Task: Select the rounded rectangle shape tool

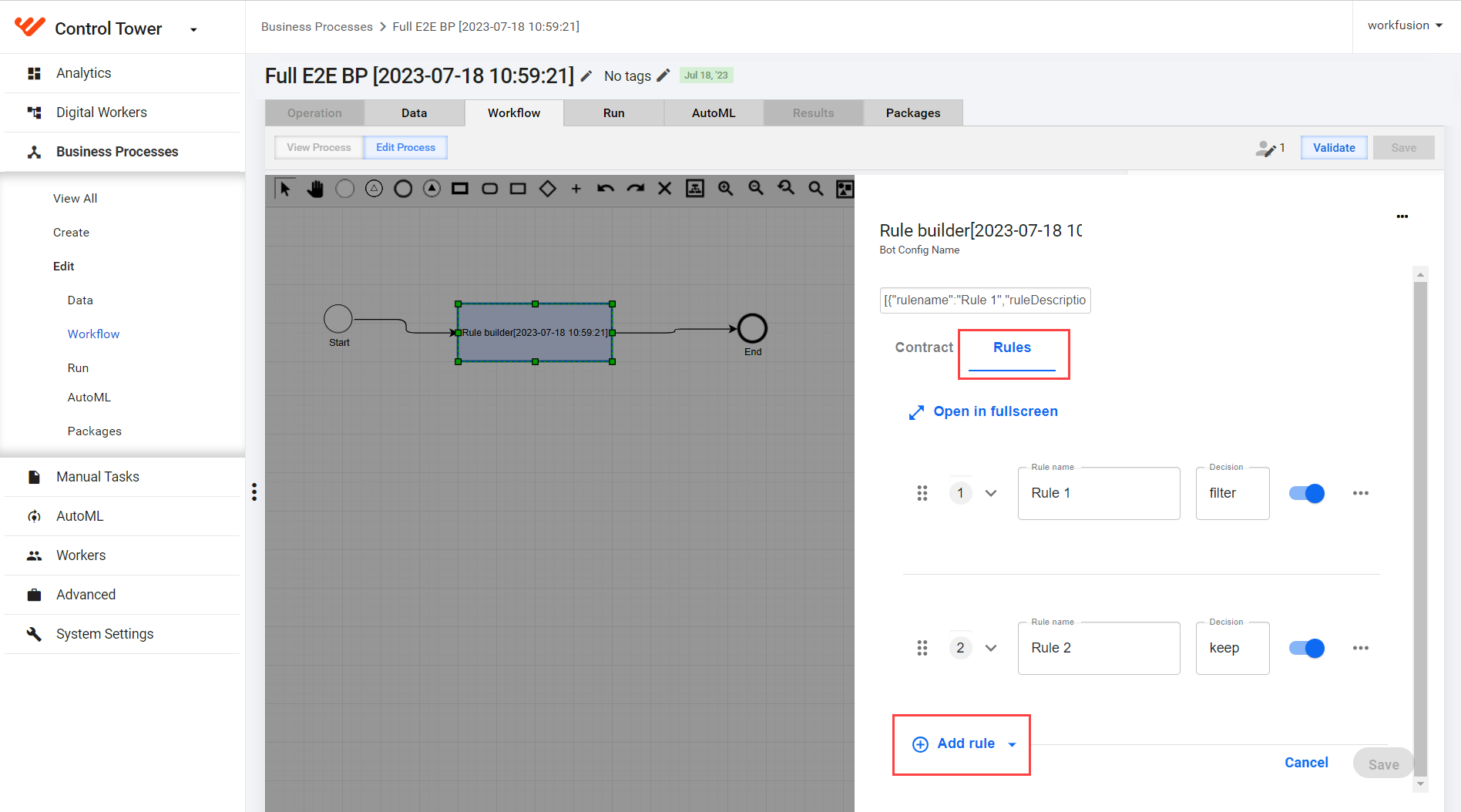Action: coord(489,189)
